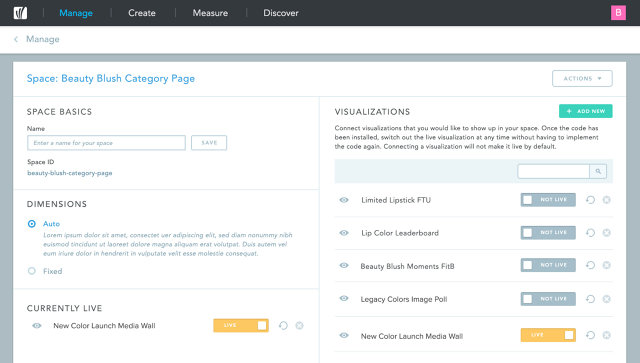Click the app logo in top bar

point(20,13)
